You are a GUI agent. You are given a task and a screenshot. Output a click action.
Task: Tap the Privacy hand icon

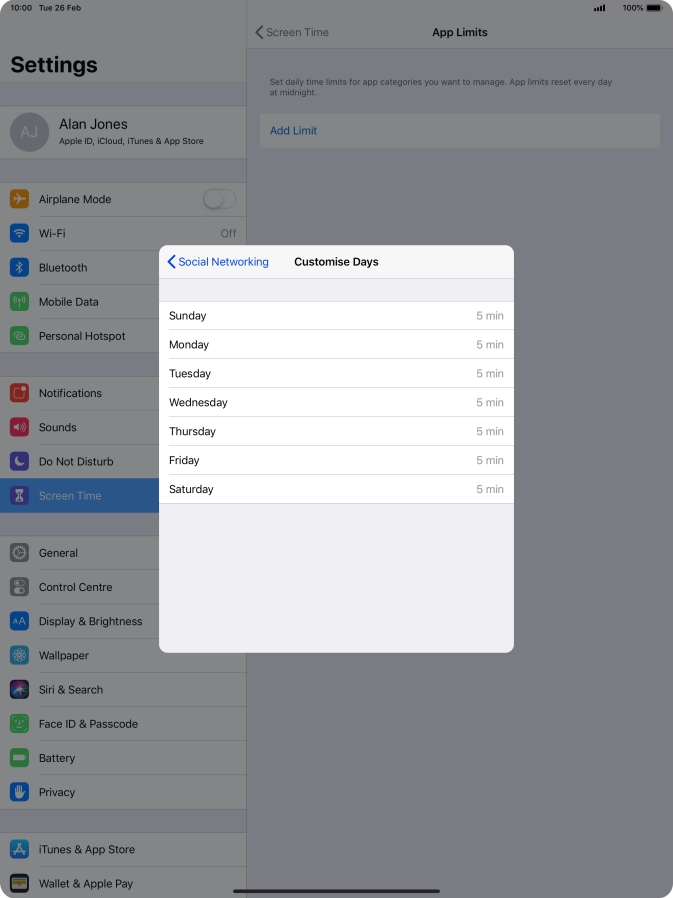tap(20, 792)
